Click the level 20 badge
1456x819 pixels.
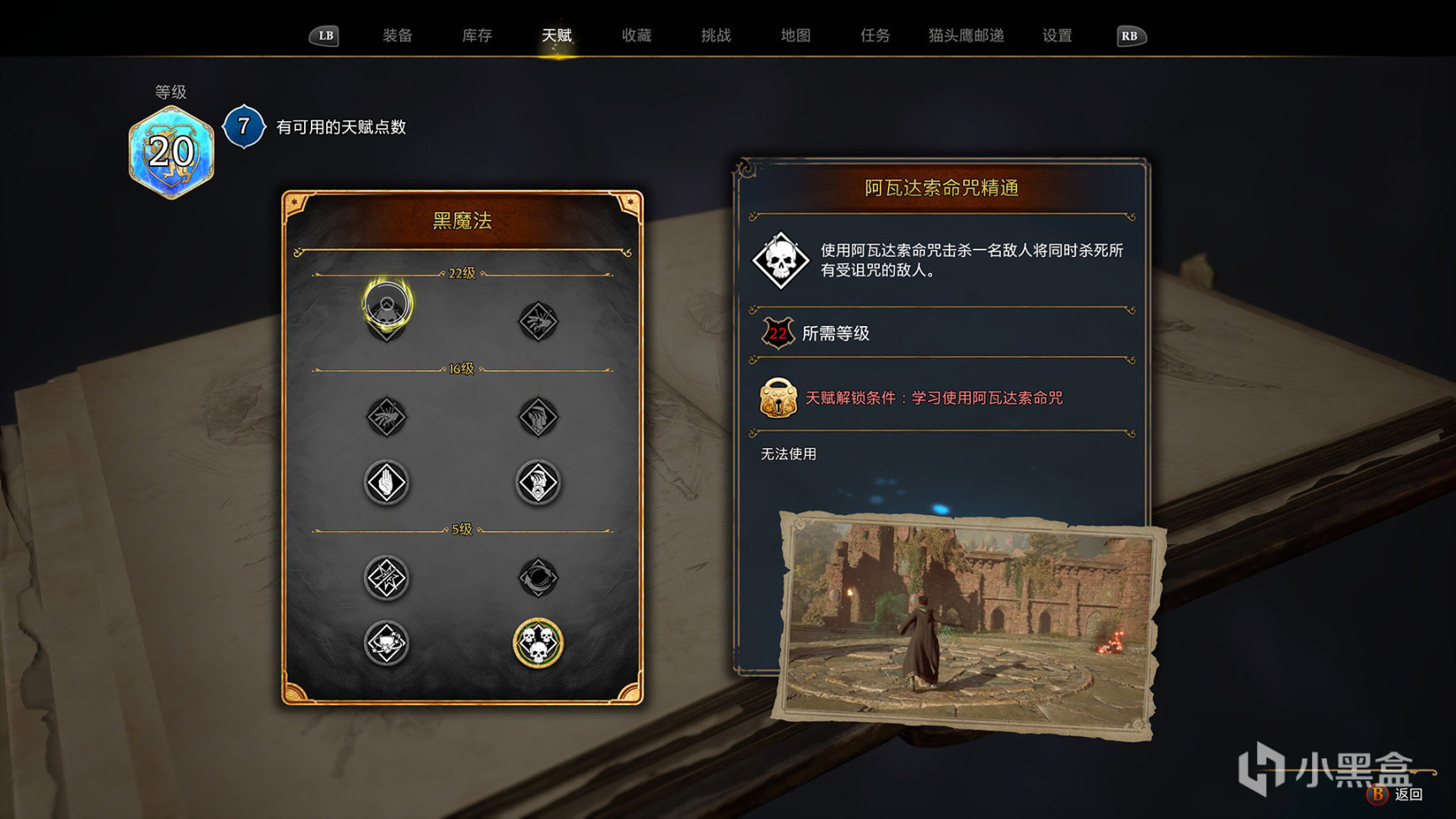[x=171, y=153]
